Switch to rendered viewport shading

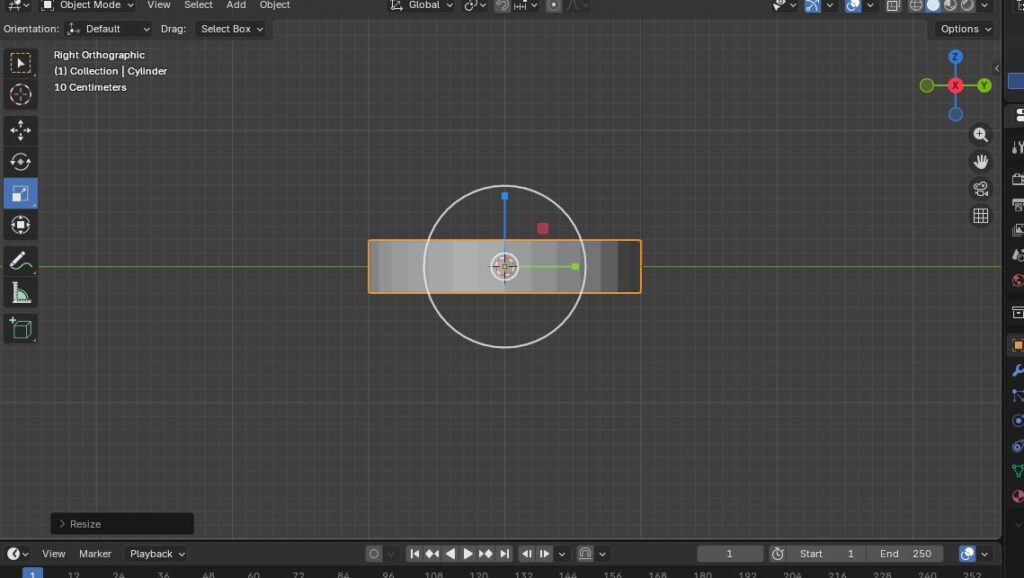click(x=967, y=5)
